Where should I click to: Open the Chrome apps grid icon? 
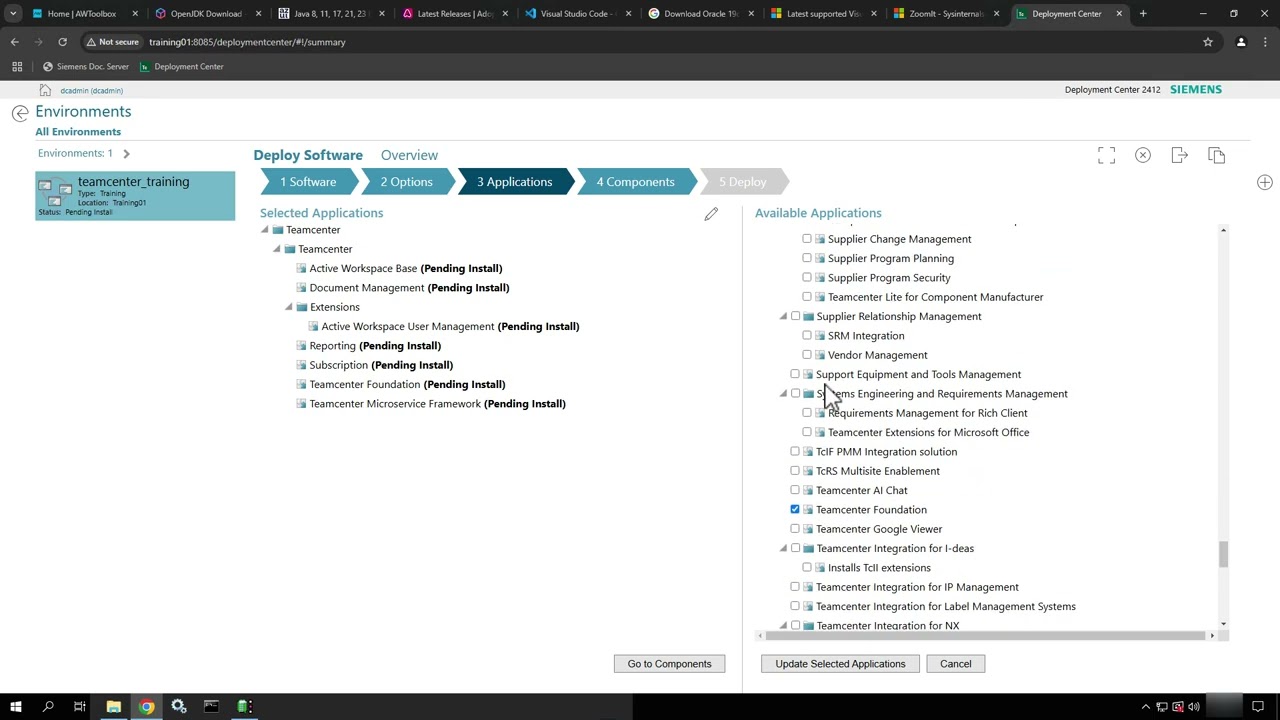pos(17,66)
